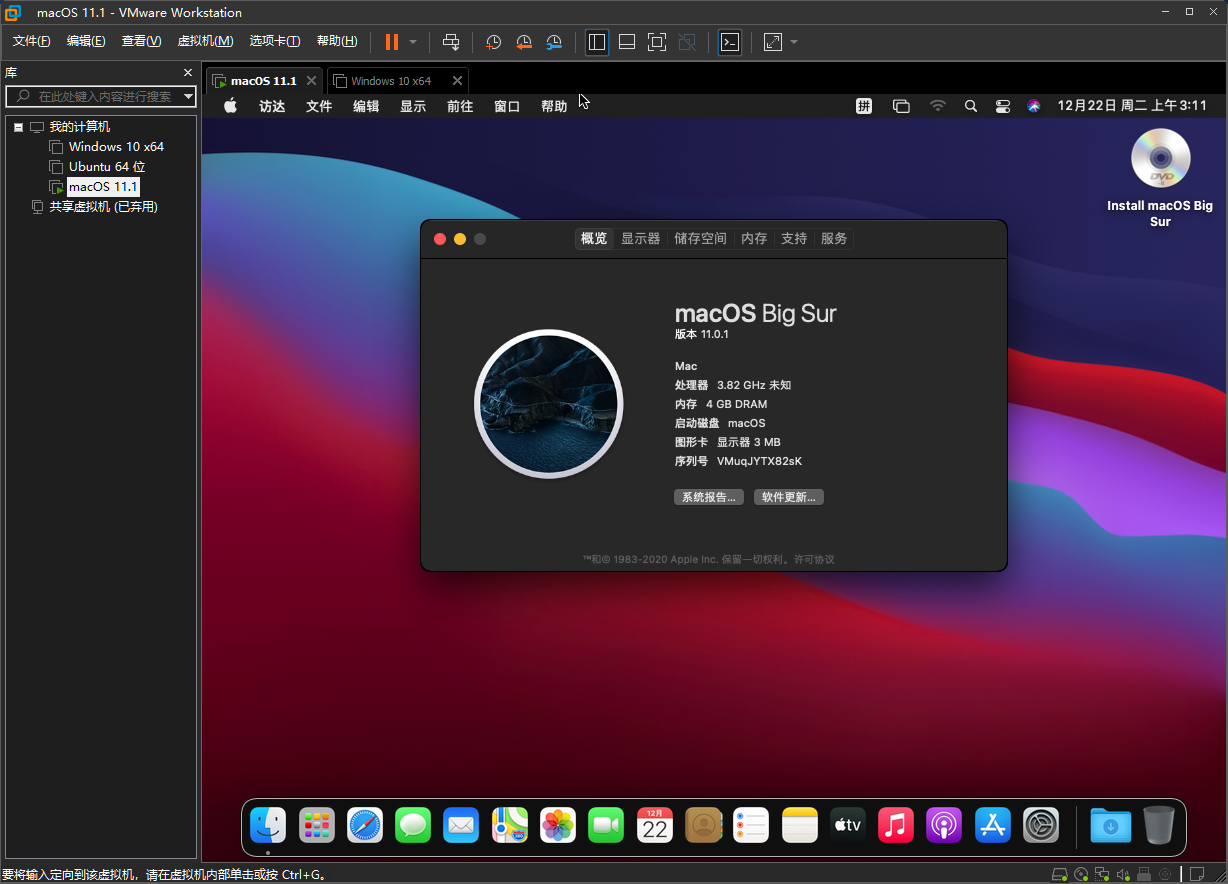Viewport: 1228px width, 884px height.
Task: Click the screen mirroring menu bar icon
Action: (901, 106)
